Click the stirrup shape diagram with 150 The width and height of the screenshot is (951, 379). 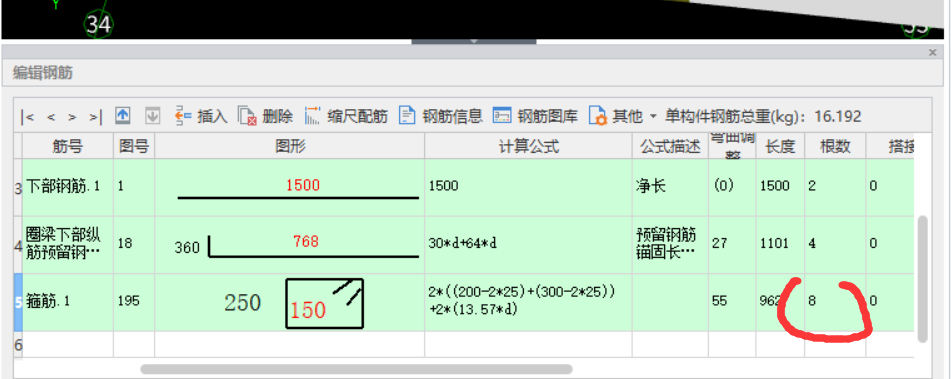coord(324,303)
